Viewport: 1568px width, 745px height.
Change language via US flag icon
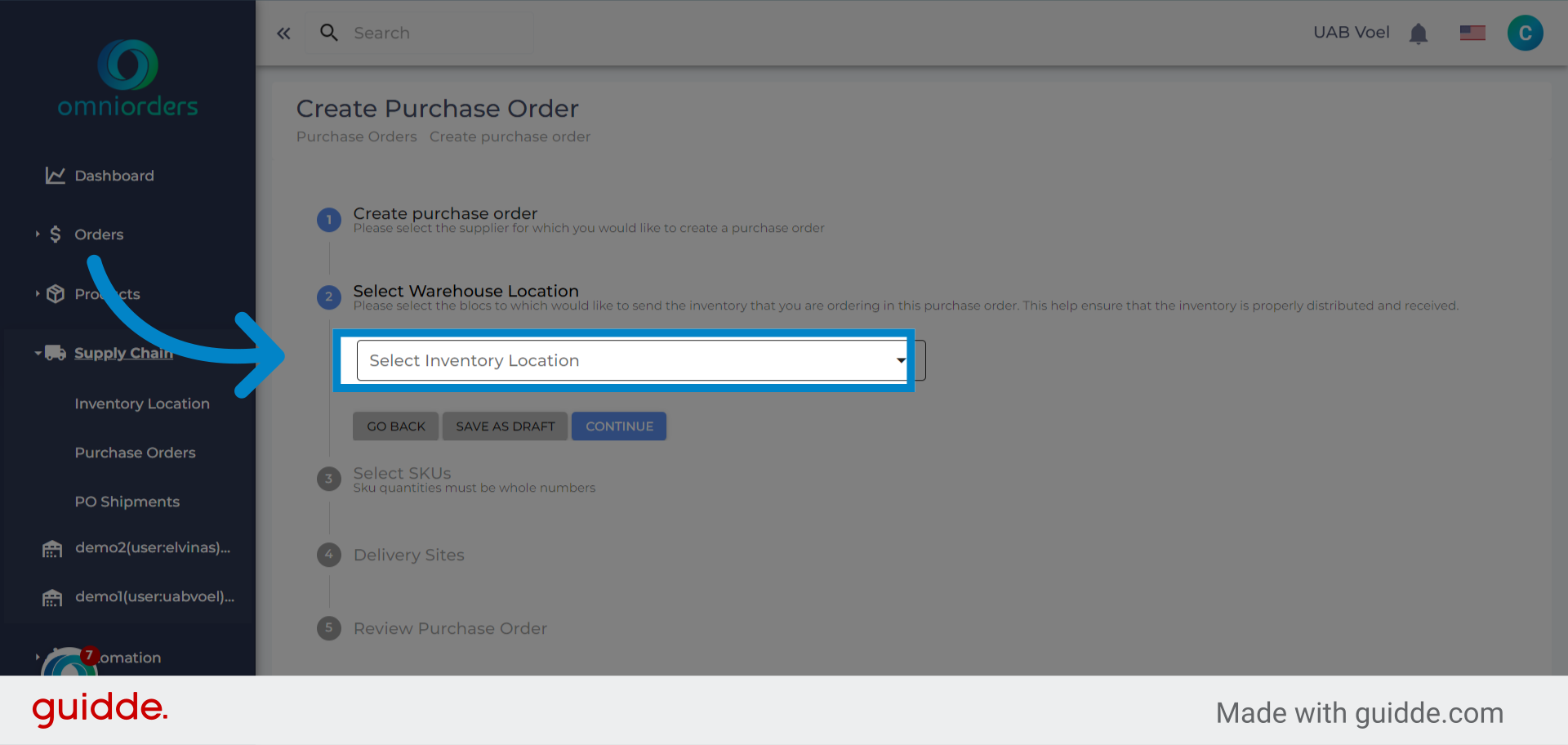point(1472,33)
